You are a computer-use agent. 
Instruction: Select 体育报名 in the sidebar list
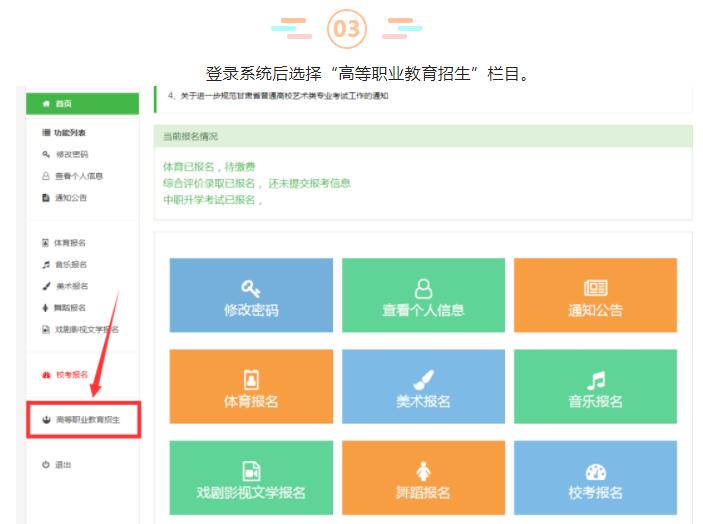pyautogui.click(x=70, y=243)
